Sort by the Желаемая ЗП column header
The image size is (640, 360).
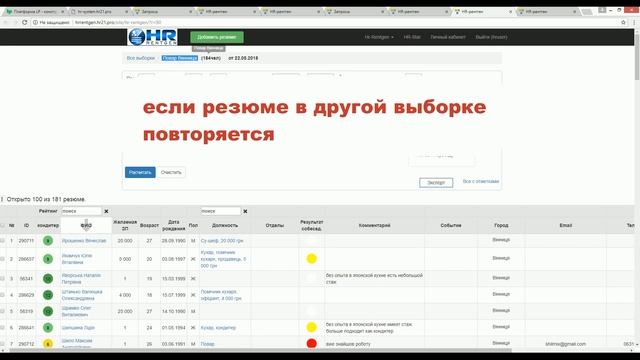click(125, 225)
